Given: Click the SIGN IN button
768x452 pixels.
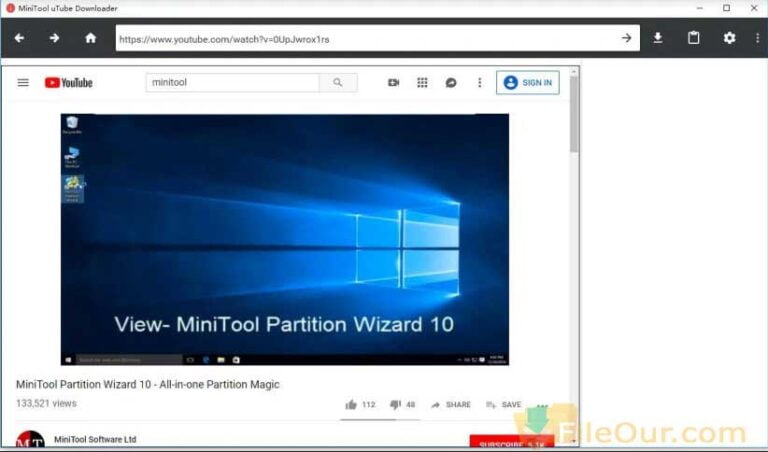Looking at the screenshot, I should (528, 83).
